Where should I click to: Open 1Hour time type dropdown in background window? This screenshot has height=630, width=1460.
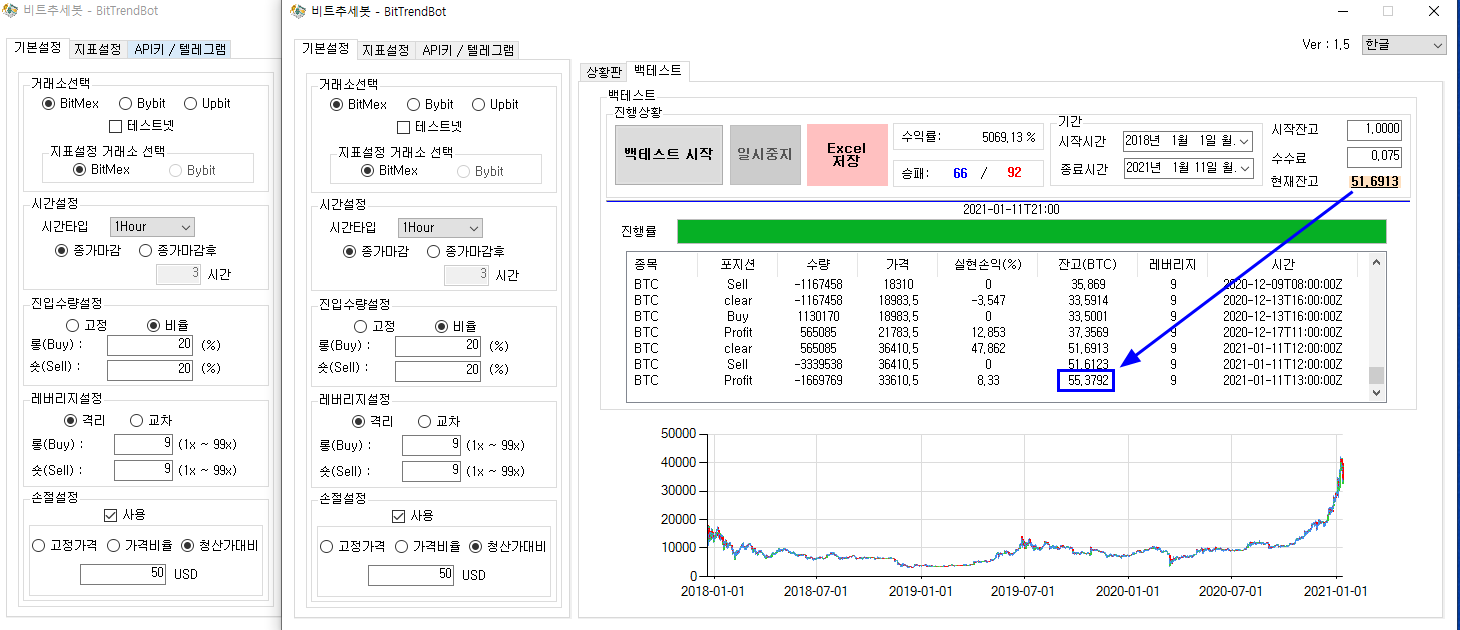(x=152, y=227)
